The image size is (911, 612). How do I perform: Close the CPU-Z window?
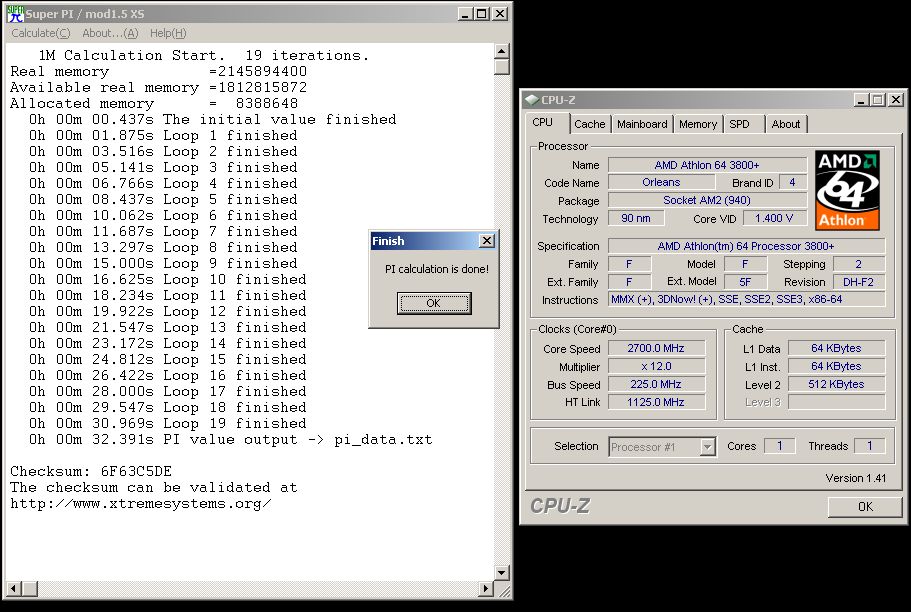896,100
